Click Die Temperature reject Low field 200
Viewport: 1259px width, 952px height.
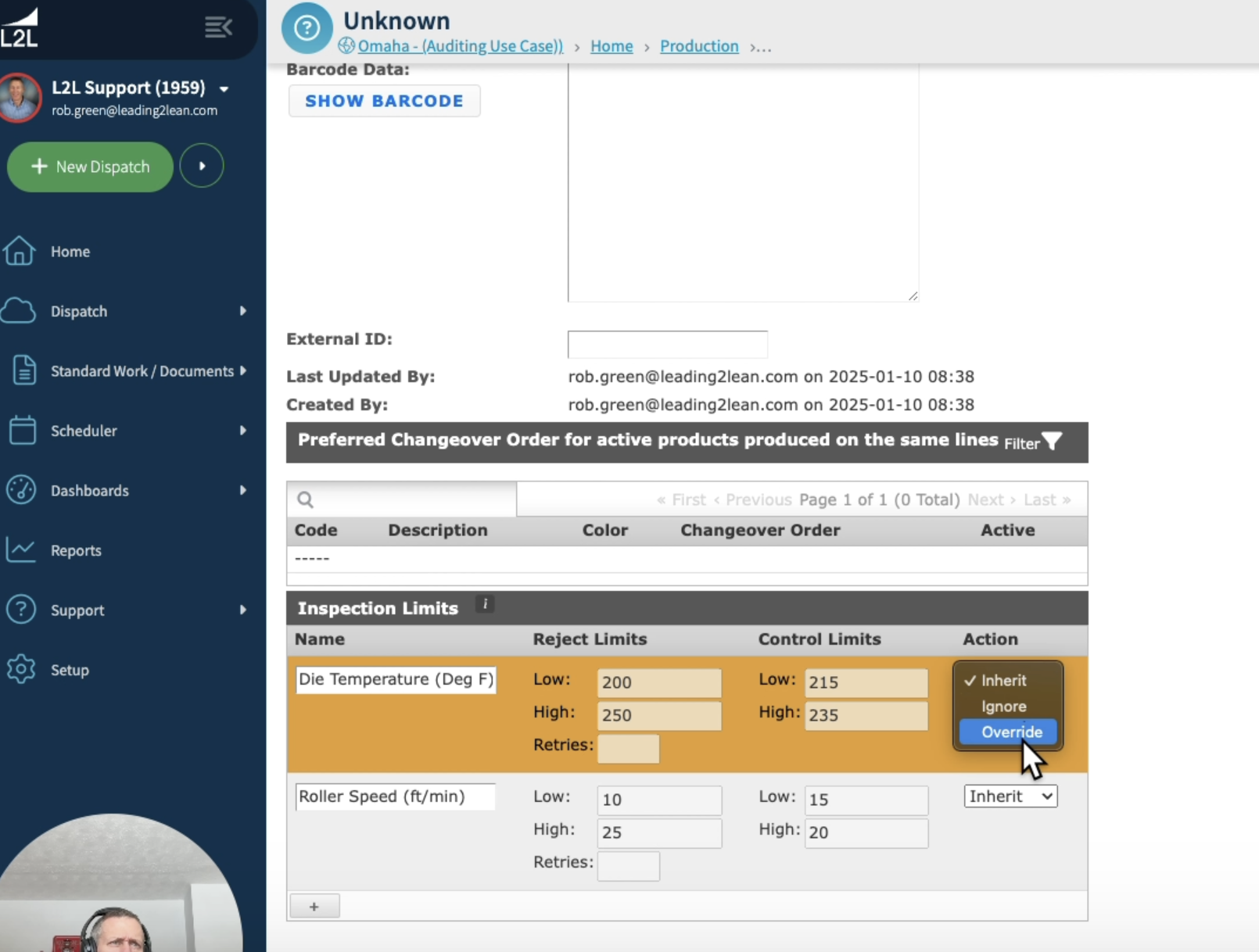[659, 682]
